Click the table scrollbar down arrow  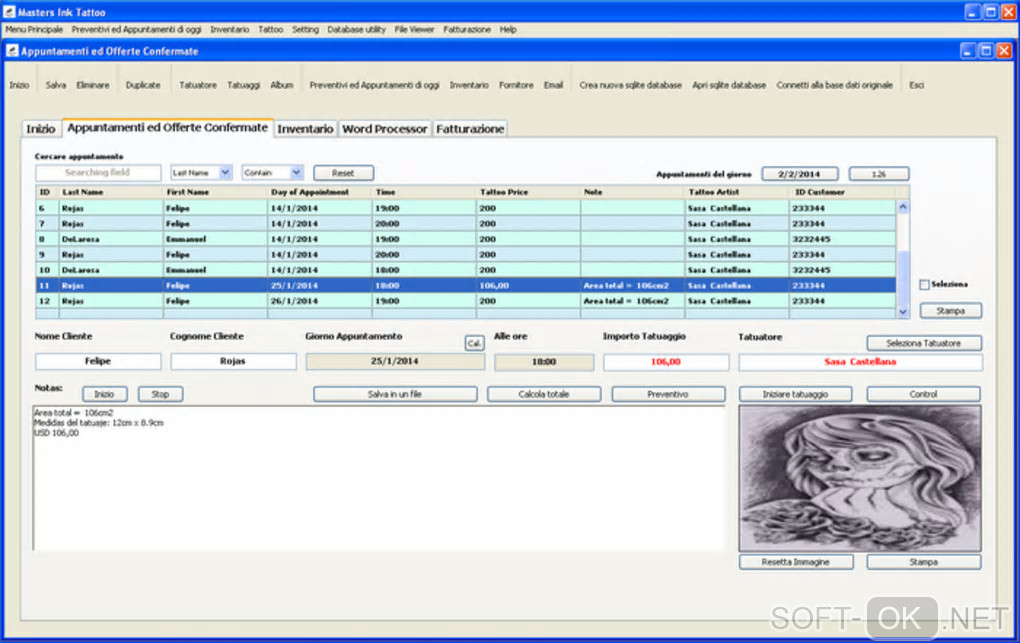903,312
